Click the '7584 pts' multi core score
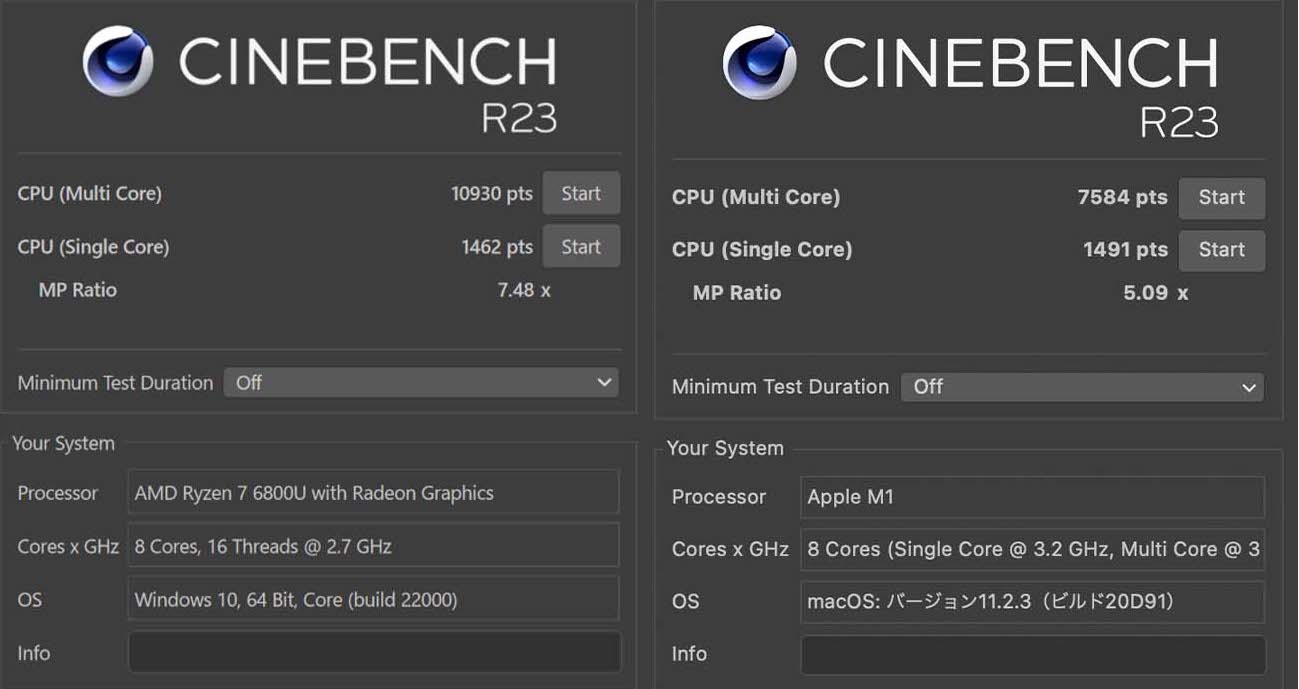Image resolution: width=1299 pixels, height=689 pixels. coord(1122,198)
